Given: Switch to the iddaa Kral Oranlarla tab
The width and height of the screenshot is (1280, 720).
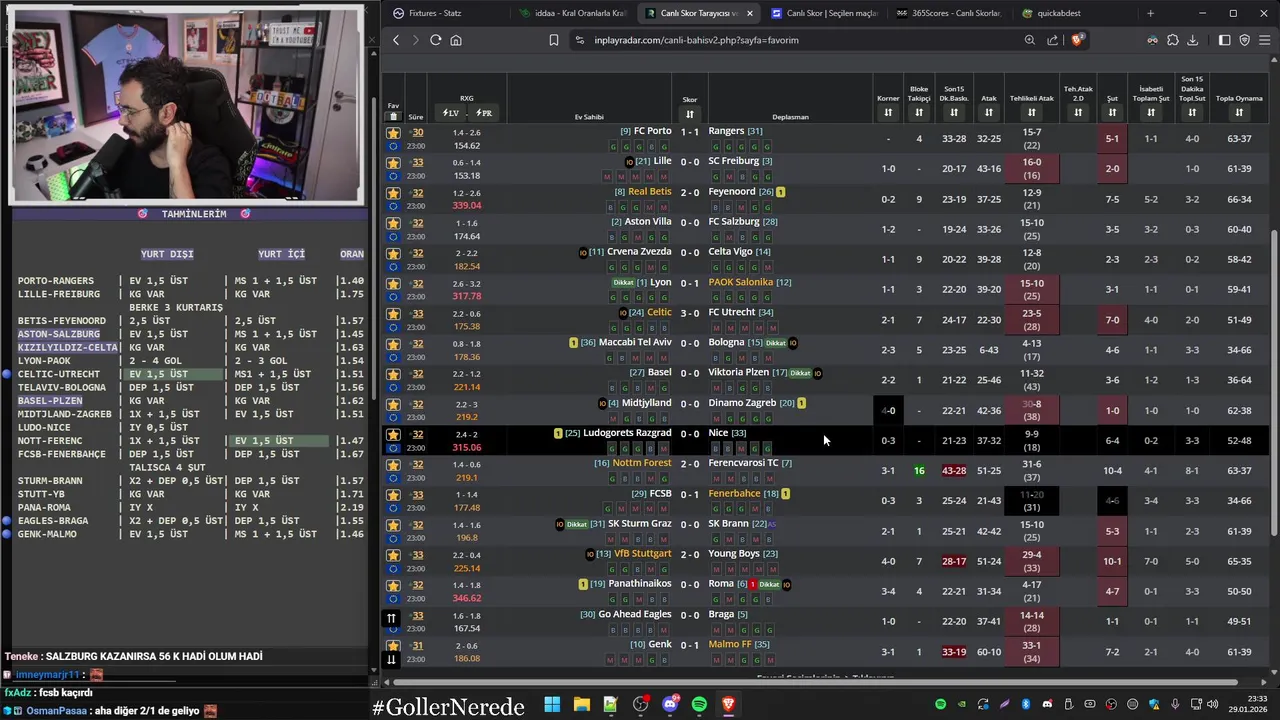Looking at the screenshot, I should (572, 13).
